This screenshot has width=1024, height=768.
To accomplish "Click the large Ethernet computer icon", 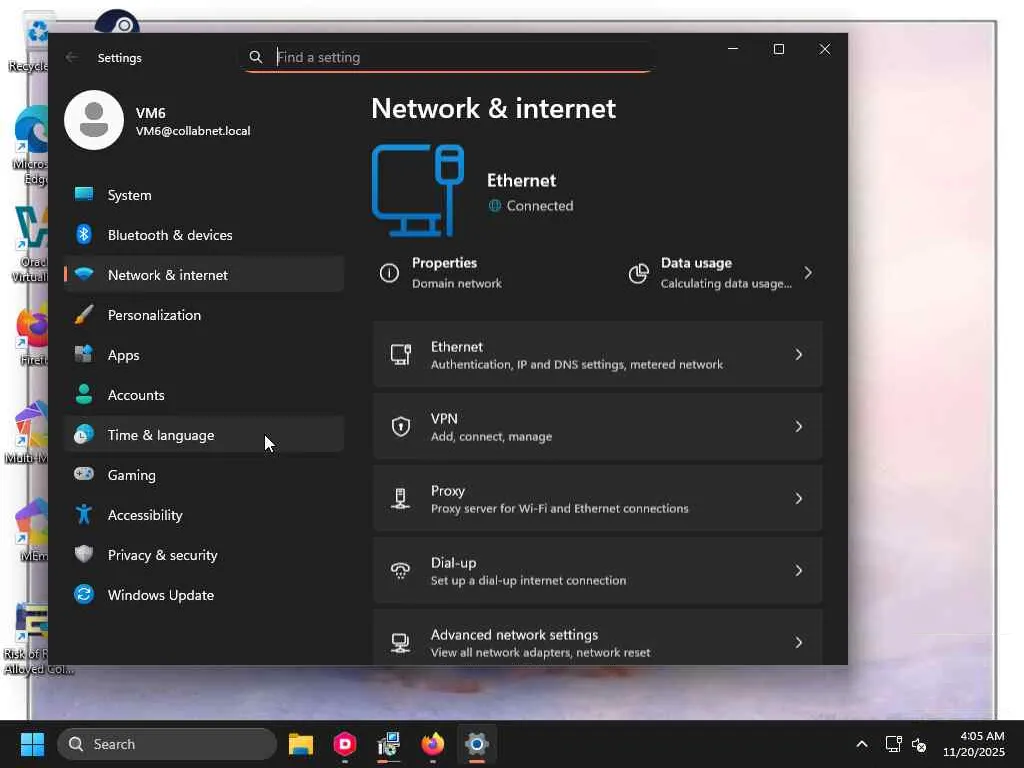I will point(418,190).
